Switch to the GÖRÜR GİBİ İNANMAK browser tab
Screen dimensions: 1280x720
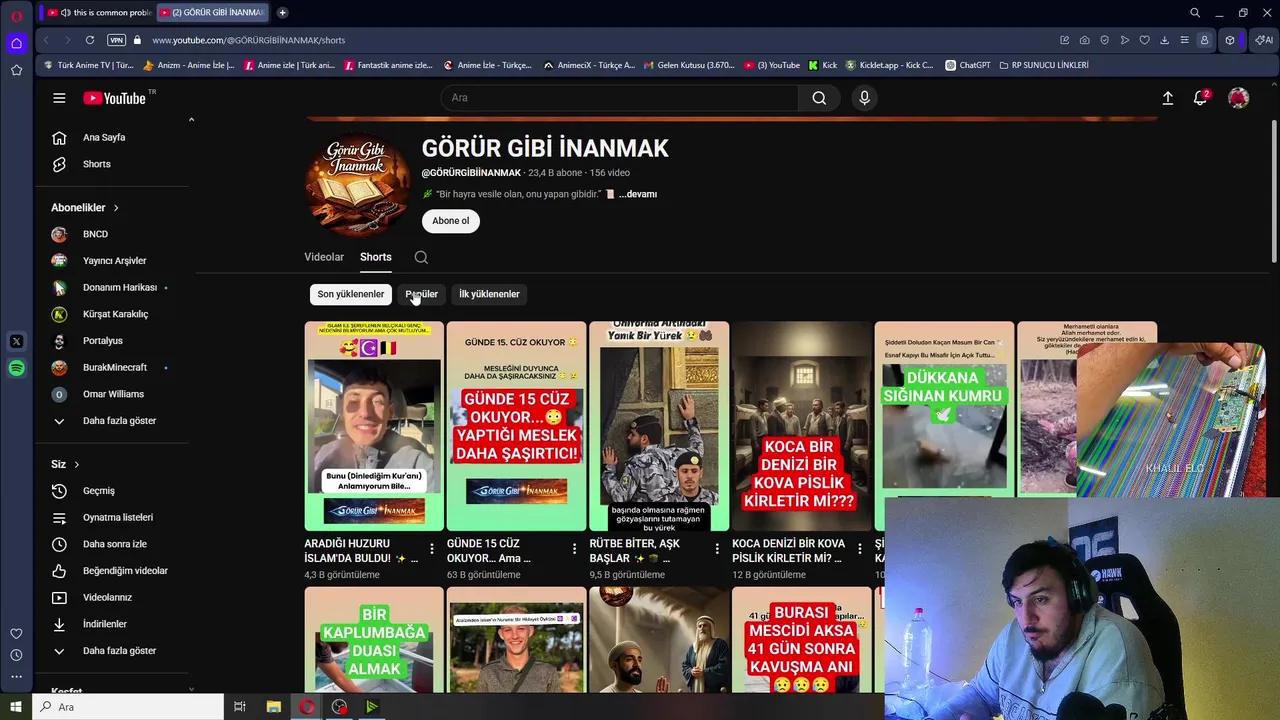tap(212, 13)
